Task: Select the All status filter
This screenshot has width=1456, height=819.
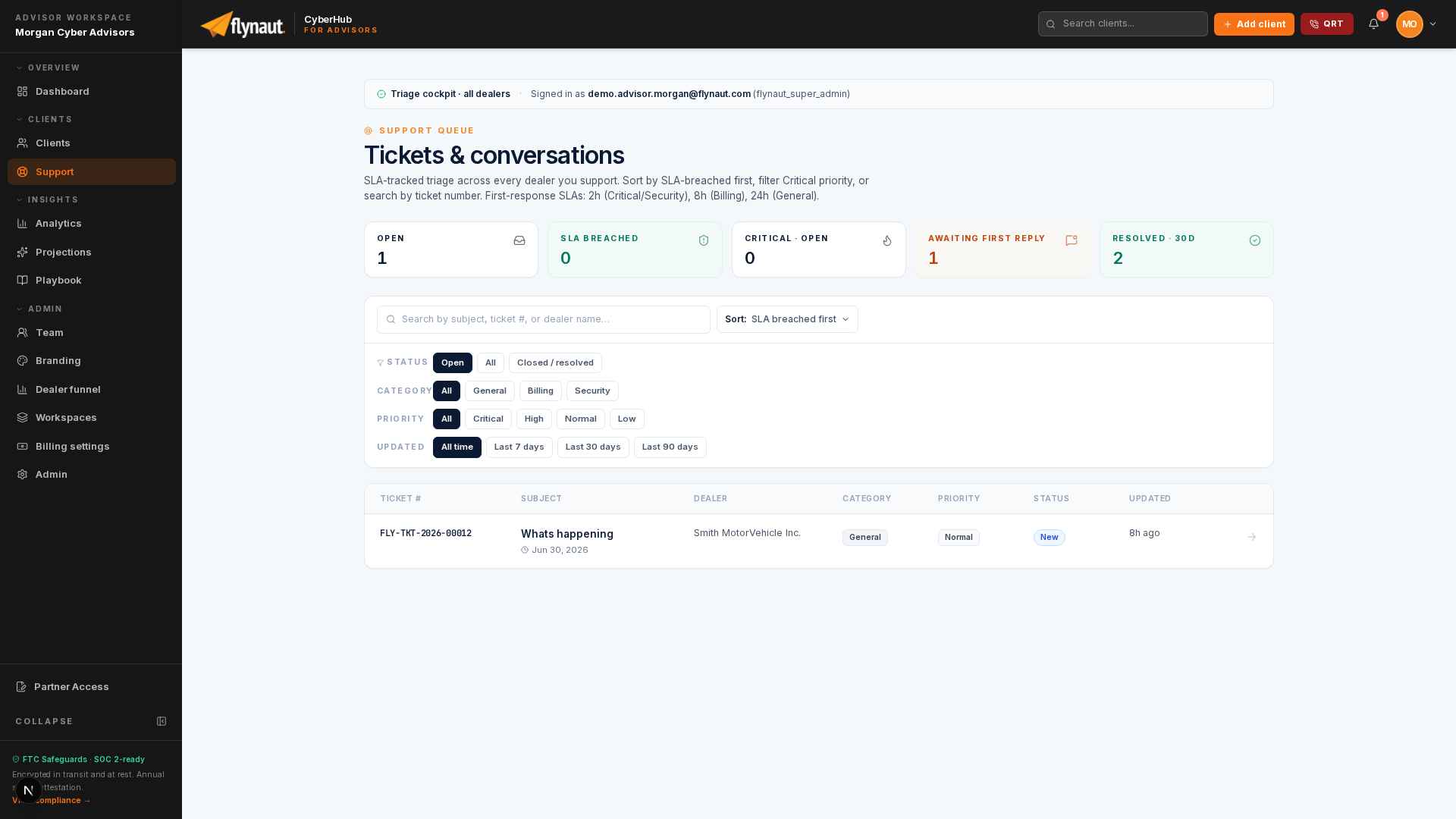Action: point(491,363)
